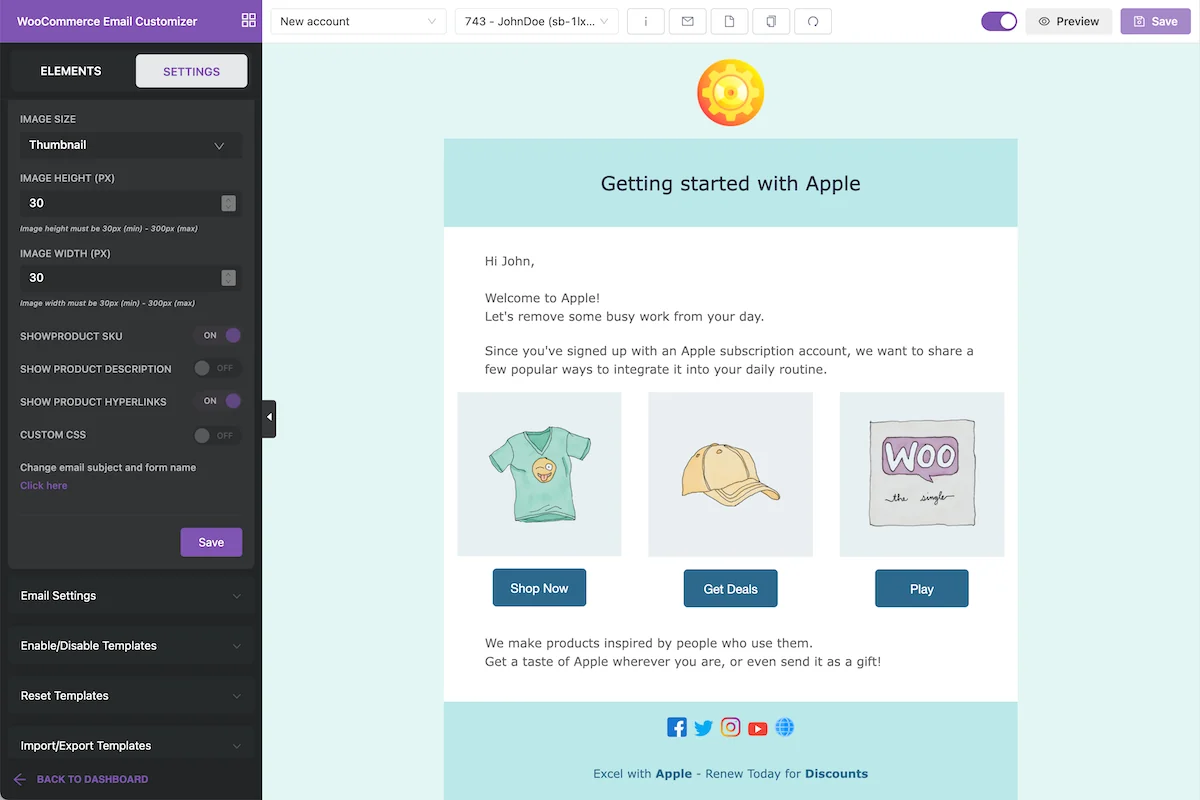1200x800 pixels.
Task: Click the Preview button
Action: point(1069,21)
